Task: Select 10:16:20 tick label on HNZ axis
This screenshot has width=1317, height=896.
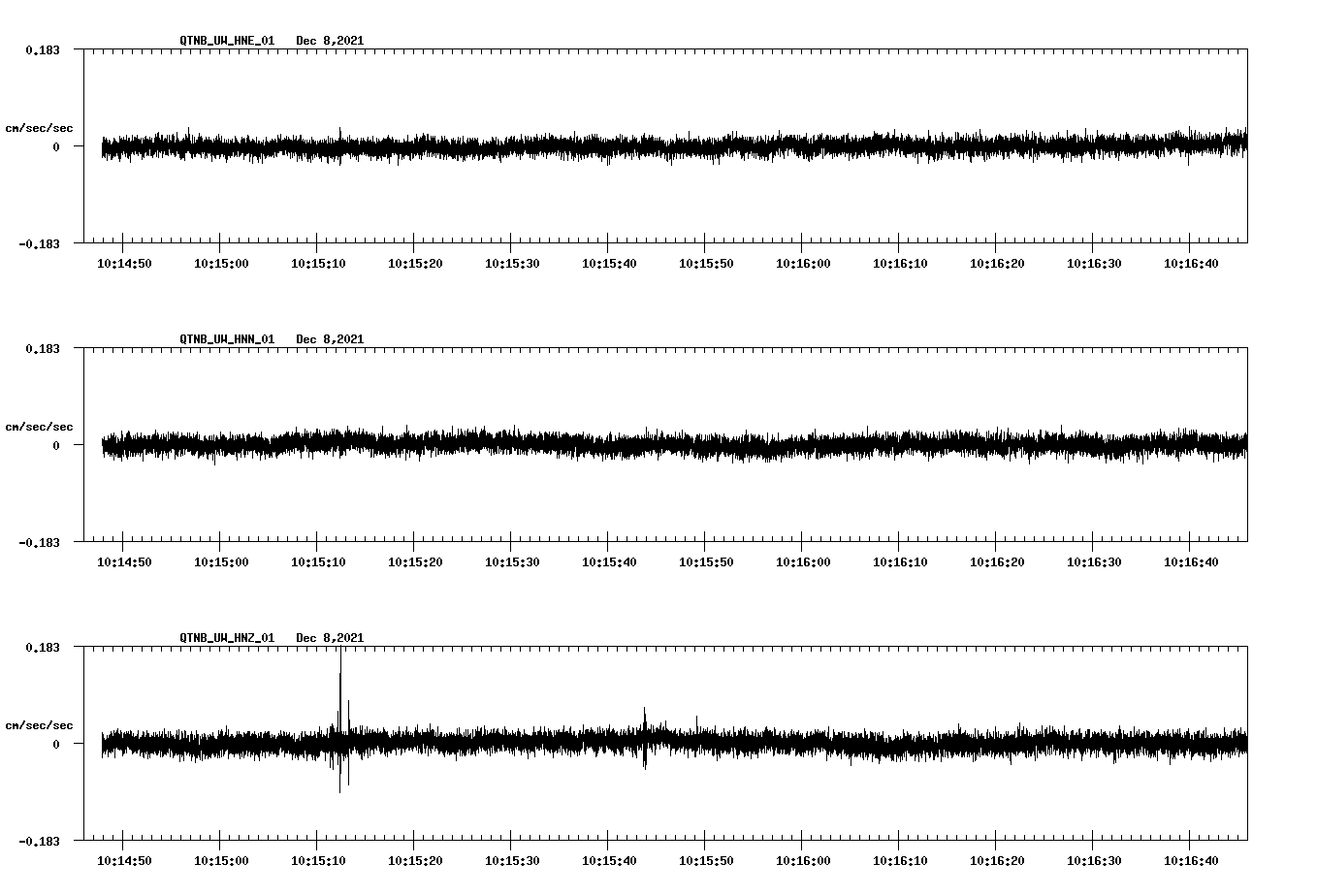Action: tap(997, 861)
